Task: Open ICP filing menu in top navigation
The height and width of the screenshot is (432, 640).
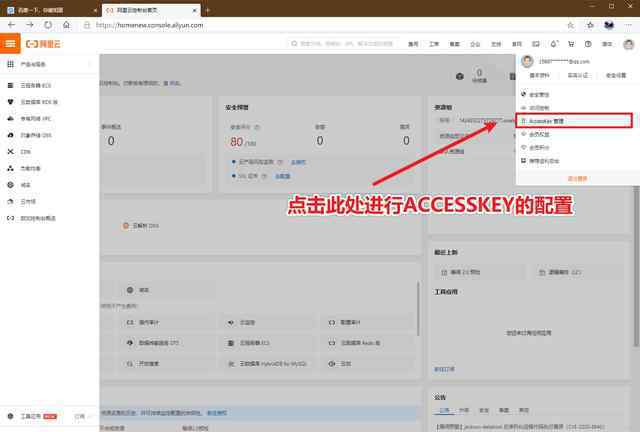Action: (x=454, y=44)
